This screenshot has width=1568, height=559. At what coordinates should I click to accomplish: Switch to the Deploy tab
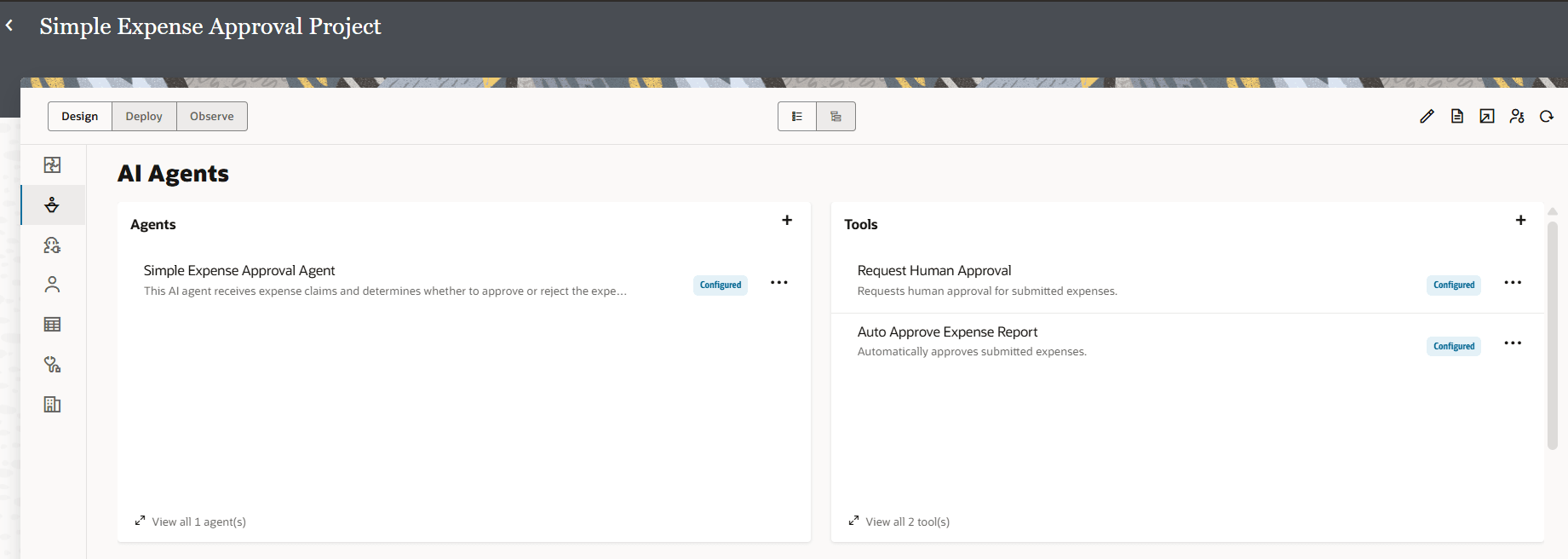144,117
